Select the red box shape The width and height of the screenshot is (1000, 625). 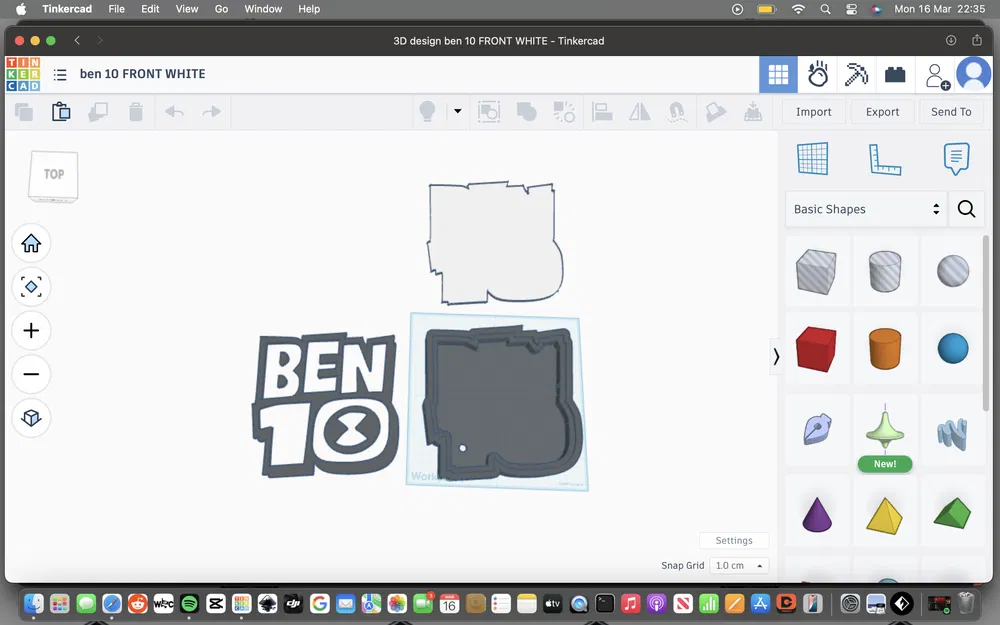click(817, 348)
